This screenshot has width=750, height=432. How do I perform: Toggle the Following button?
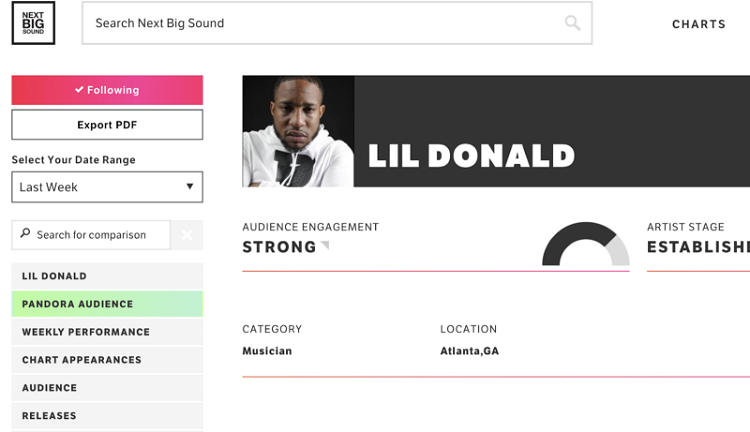tap(107, 90)
